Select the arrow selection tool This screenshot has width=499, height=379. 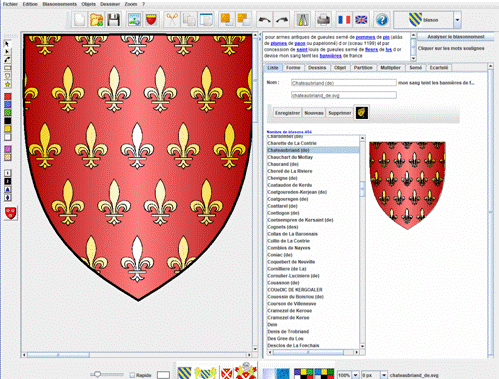point(7,44)
